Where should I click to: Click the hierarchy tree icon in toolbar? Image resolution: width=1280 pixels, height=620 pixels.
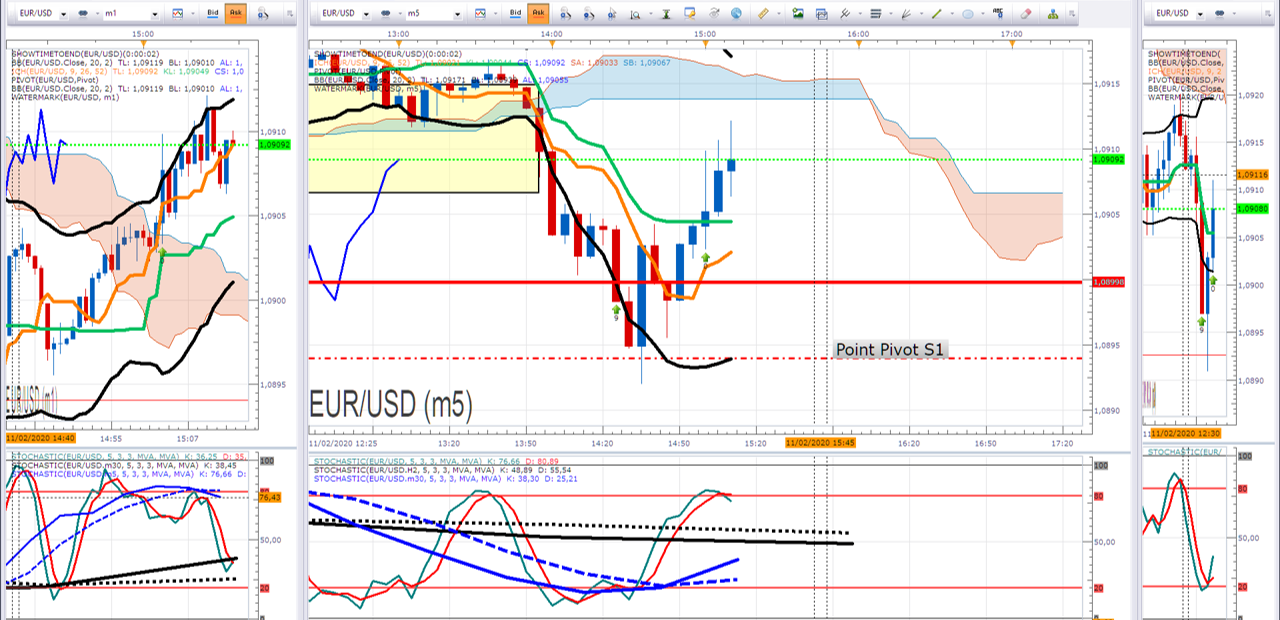coord(1052,14)
